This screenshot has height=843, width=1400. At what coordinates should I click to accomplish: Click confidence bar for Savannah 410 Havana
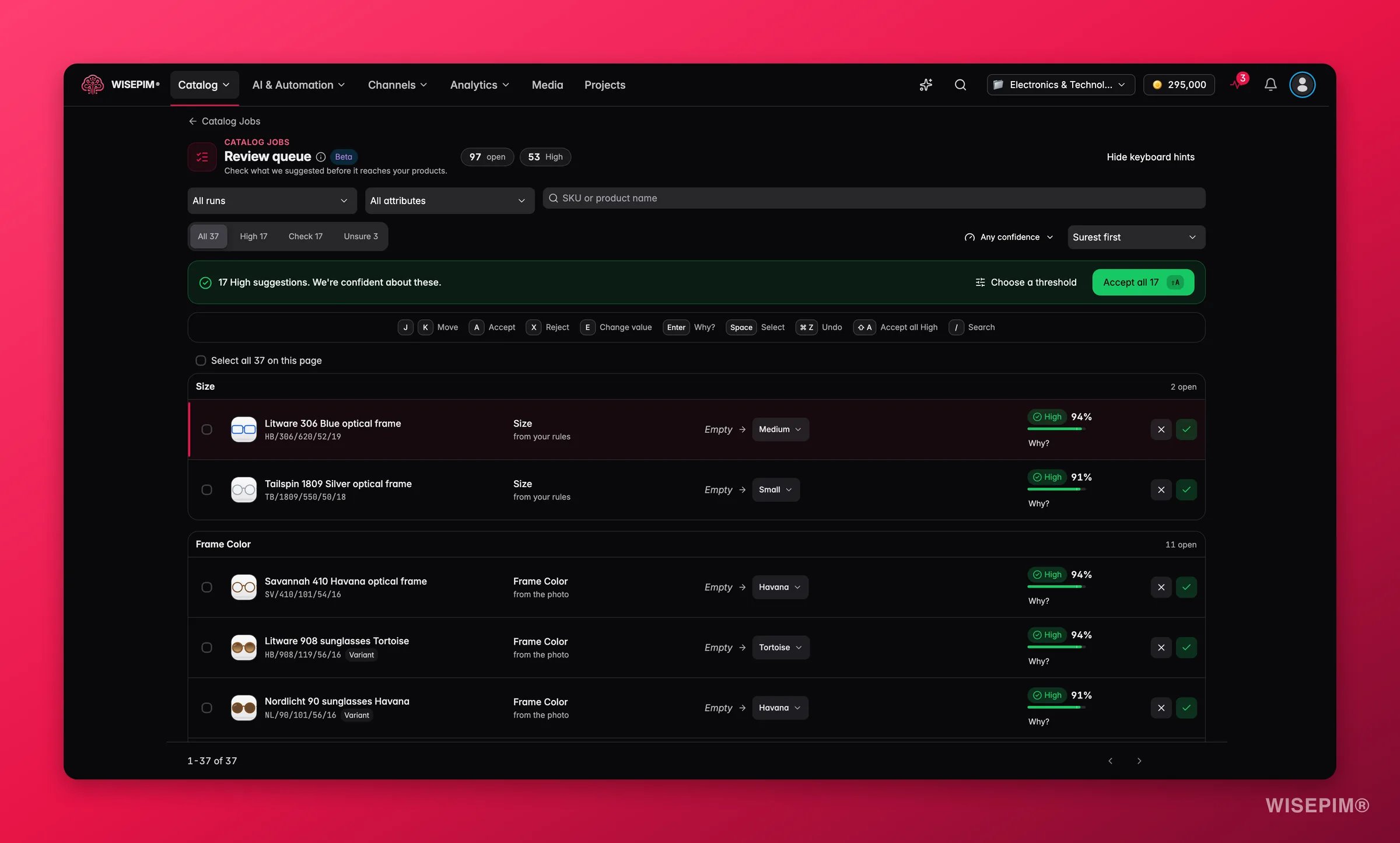(x=1056, y=587)
